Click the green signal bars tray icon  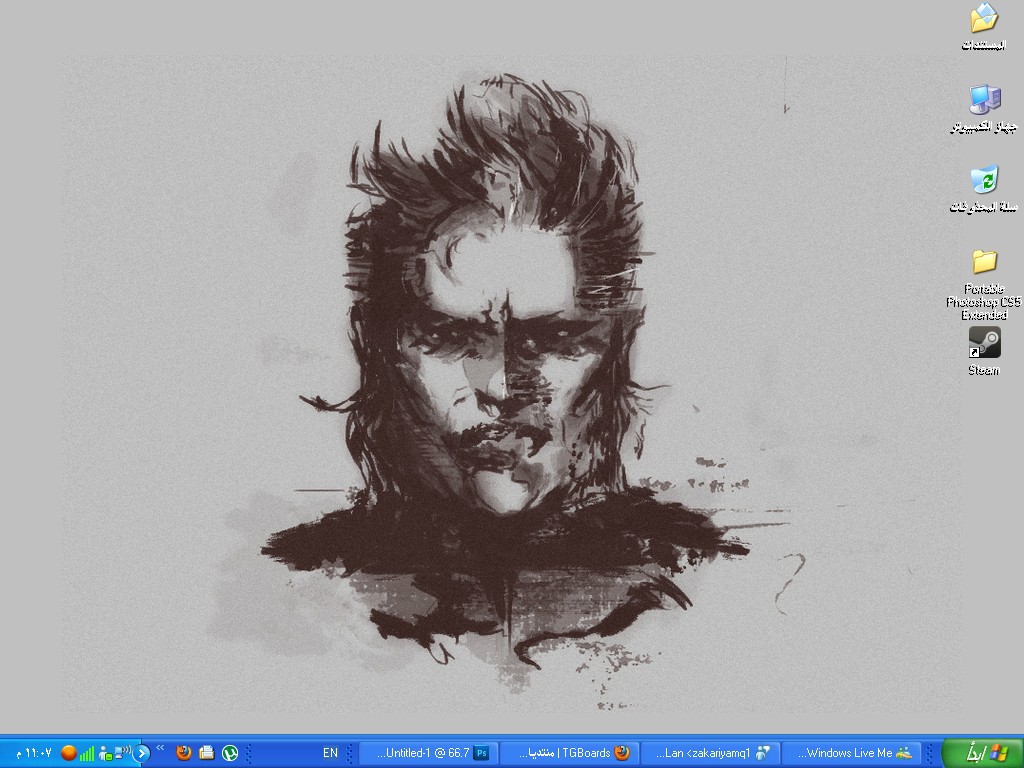coord(87,754)
